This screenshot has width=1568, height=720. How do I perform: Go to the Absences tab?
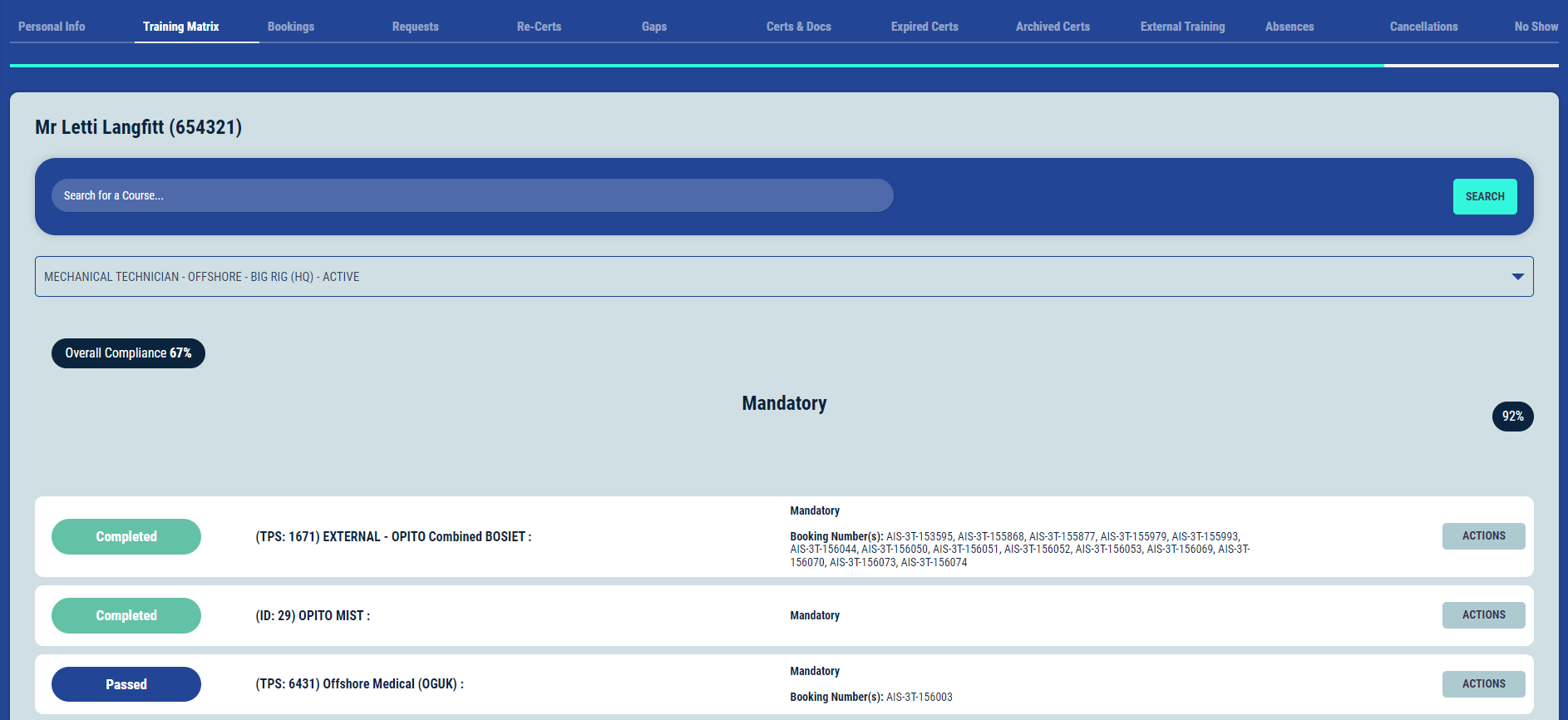tap(1289, 27)
